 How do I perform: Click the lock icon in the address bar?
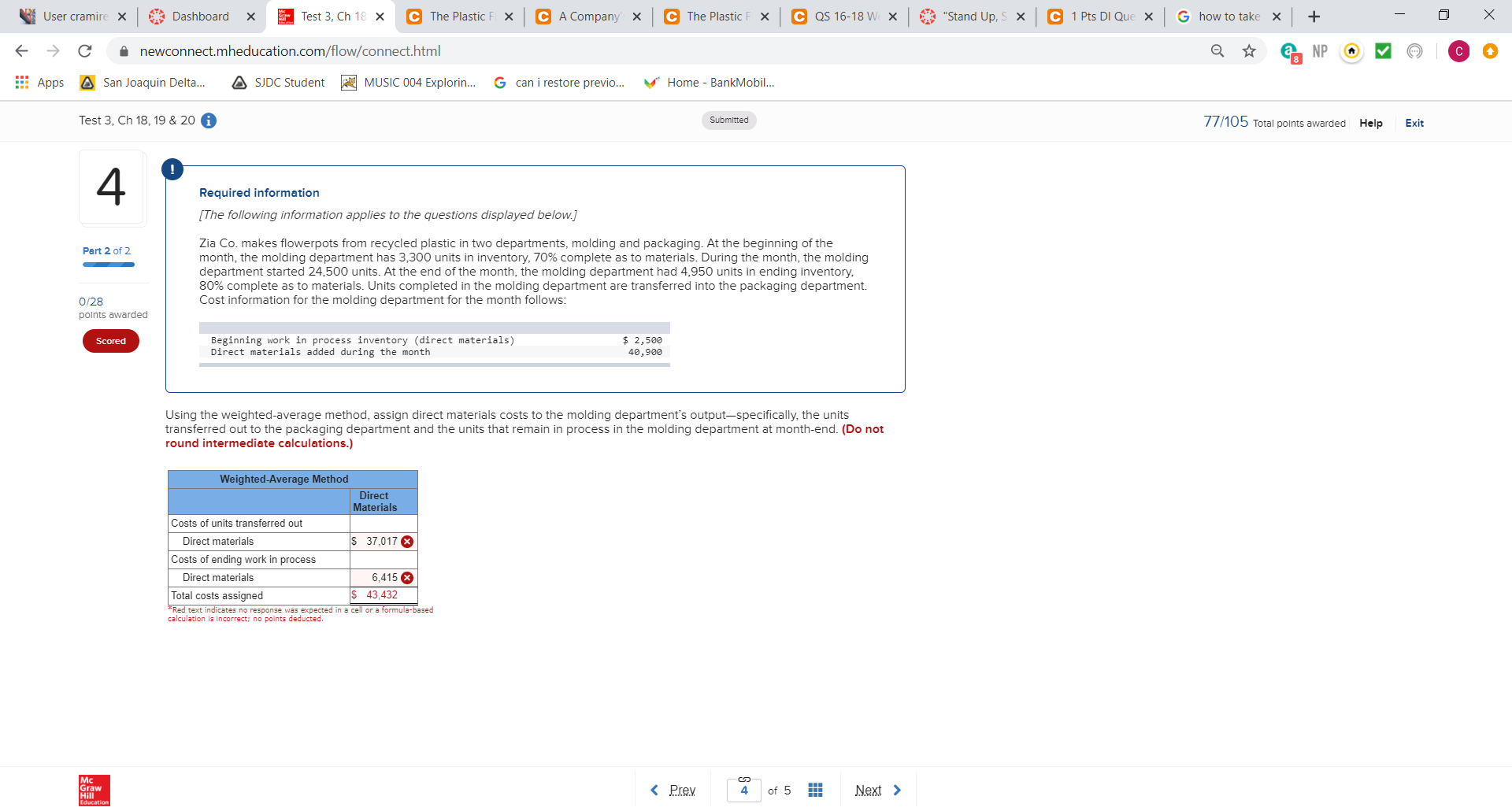(123, 50)
